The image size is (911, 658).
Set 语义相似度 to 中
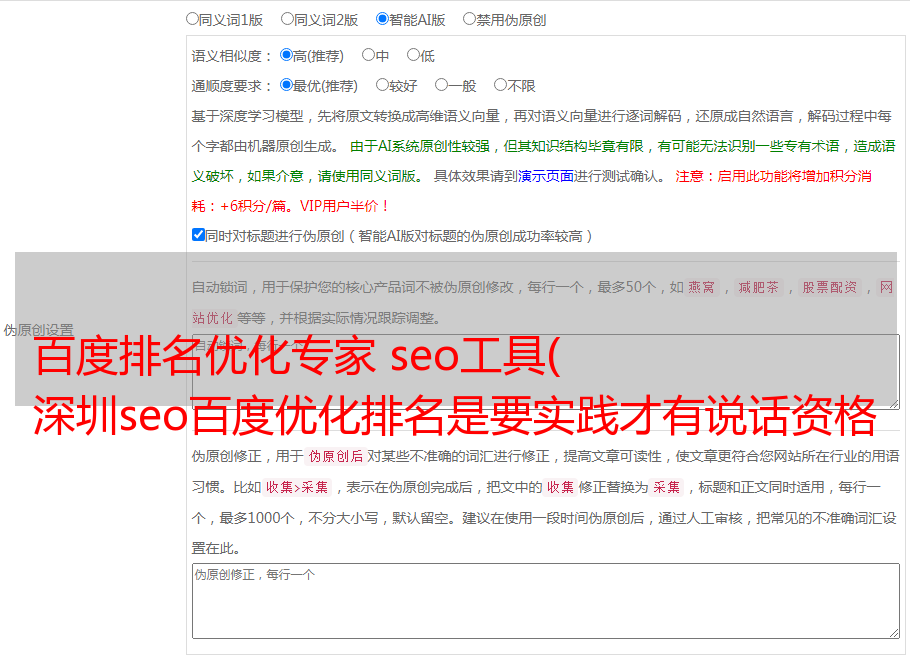click(x=368, y=55)
